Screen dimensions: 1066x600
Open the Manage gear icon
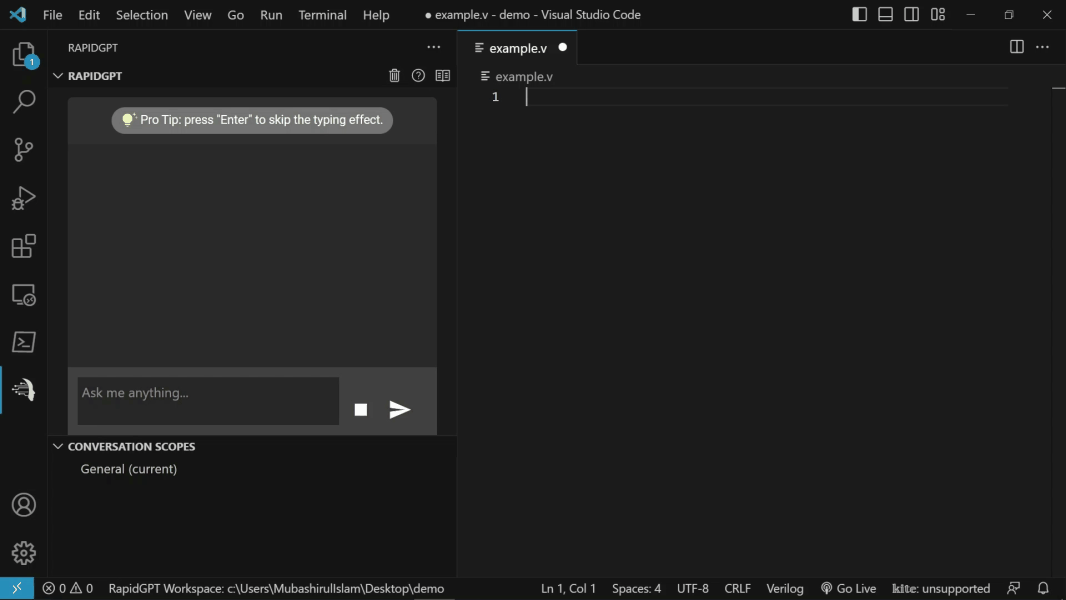click(24, 553)
